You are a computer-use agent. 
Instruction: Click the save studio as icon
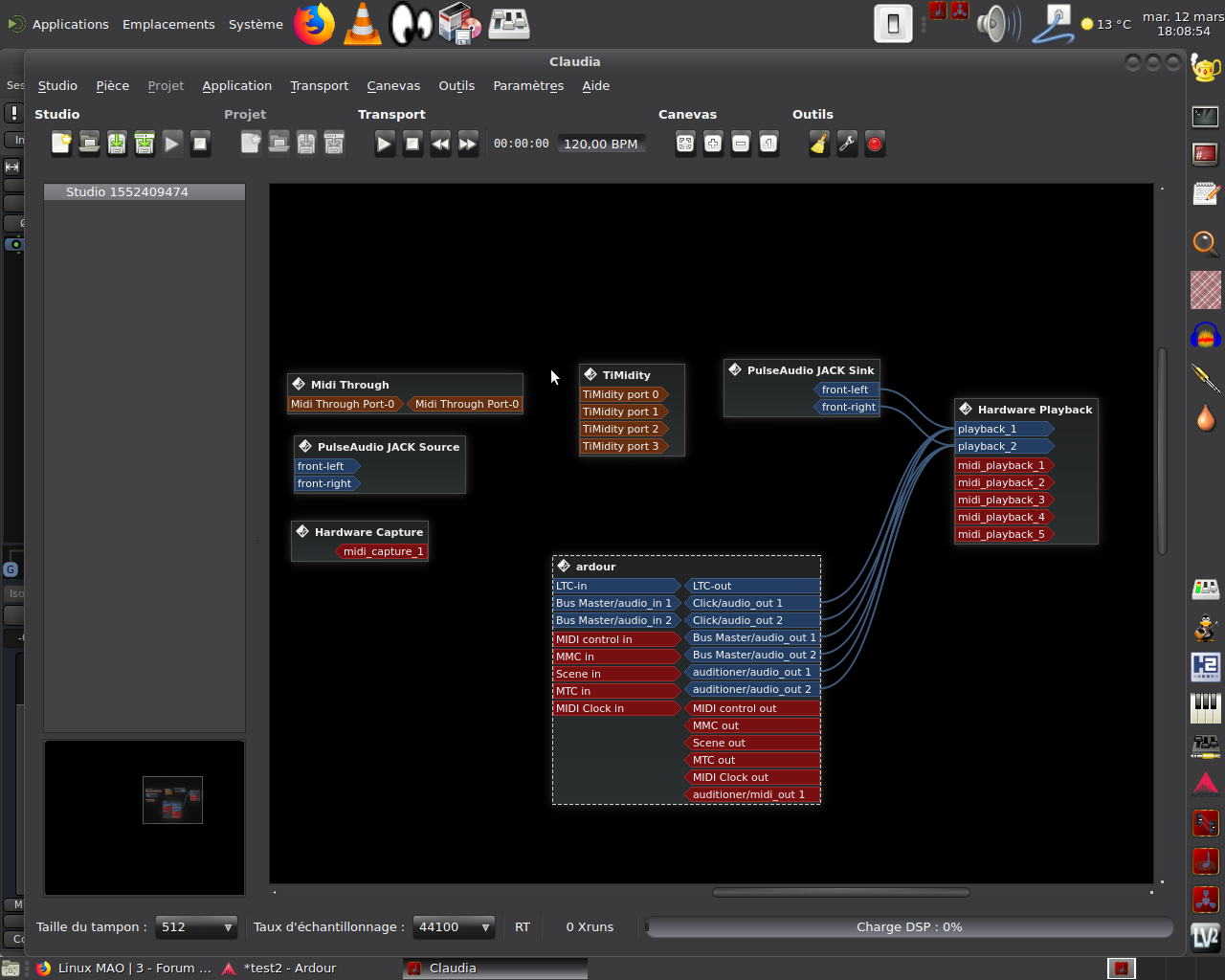145,144
